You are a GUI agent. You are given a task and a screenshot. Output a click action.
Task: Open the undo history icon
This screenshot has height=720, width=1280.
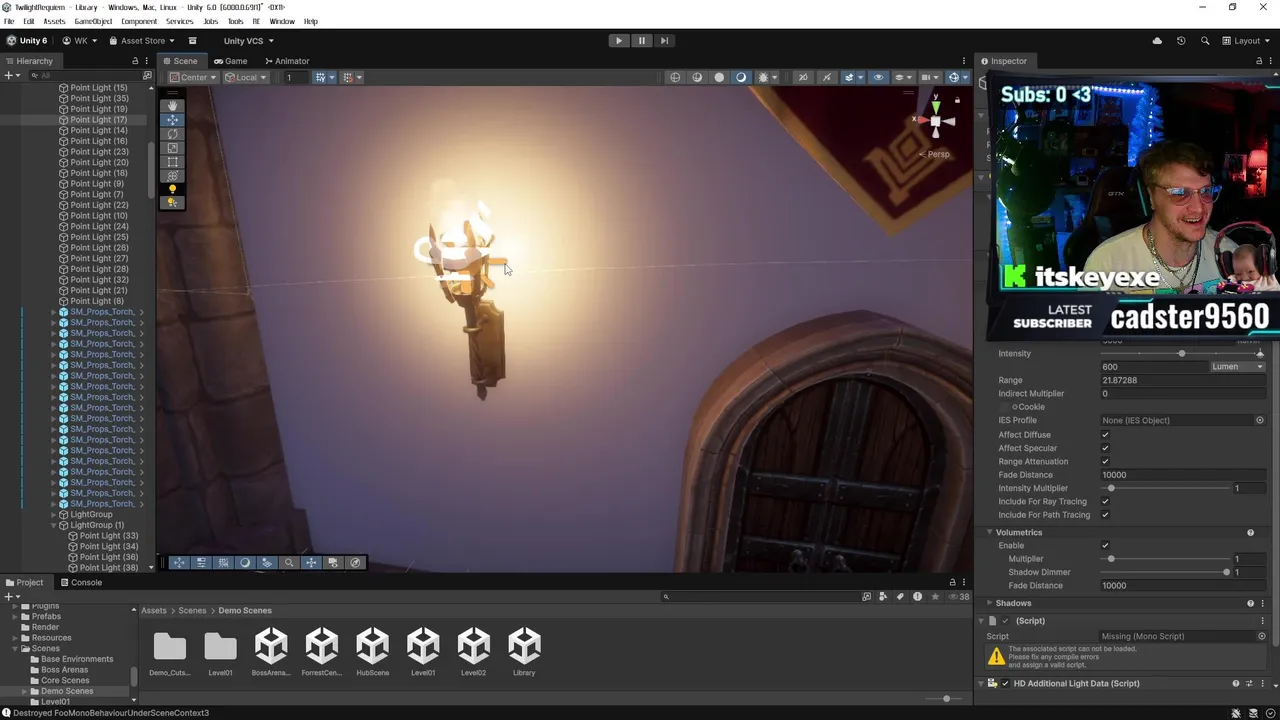point(1181,41)
